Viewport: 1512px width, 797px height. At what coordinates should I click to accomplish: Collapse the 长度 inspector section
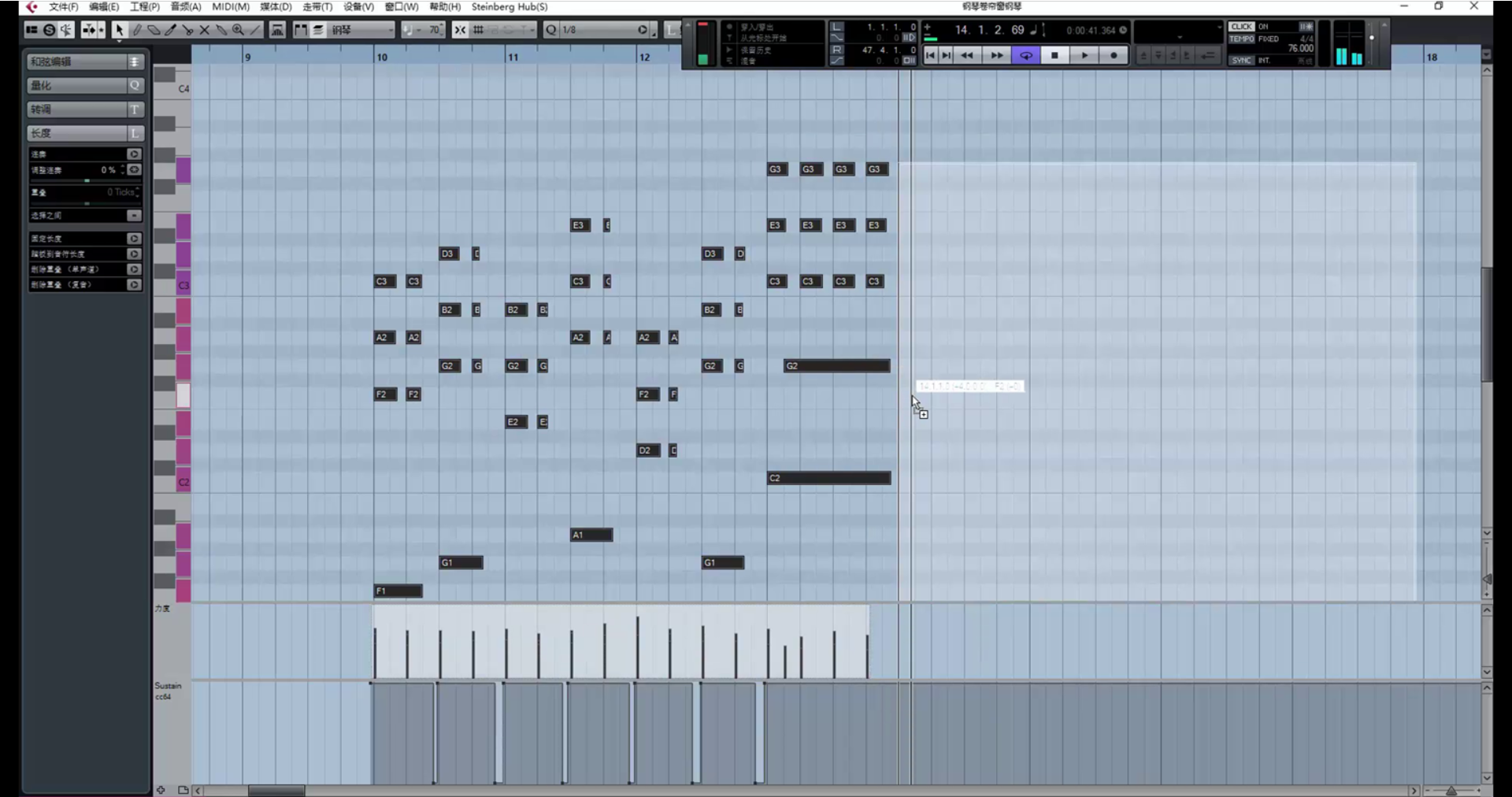click(x=85, y=133)
